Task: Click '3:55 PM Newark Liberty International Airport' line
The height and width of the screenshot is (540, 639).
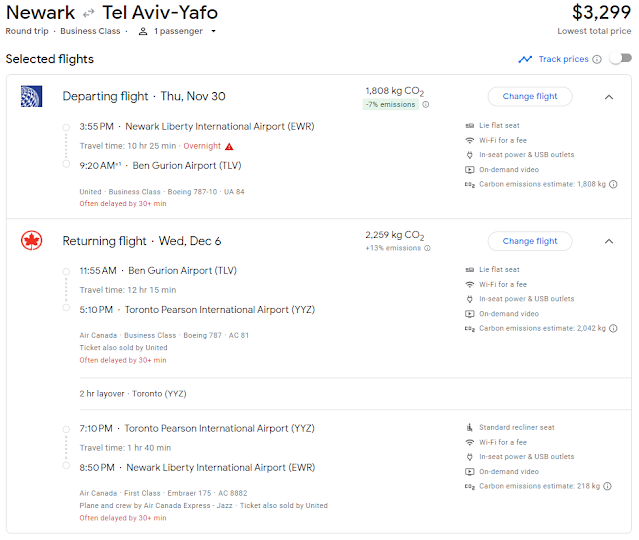Action: click(x=197, y=126)
